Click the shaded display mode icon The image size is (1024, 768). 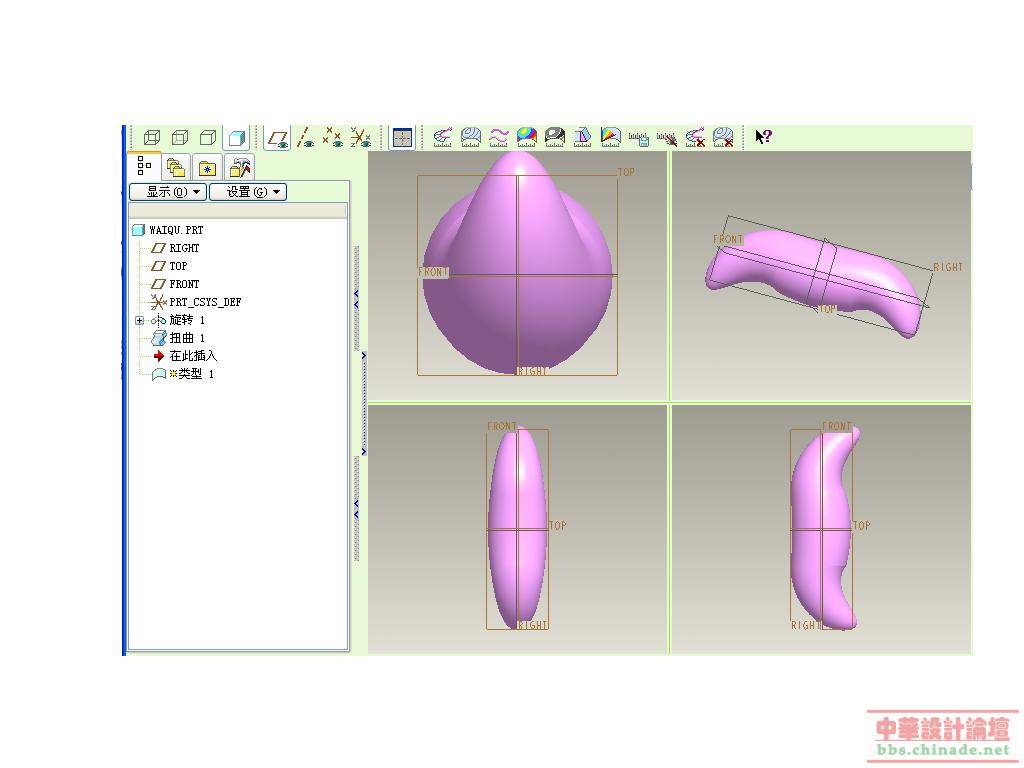tap(236, 137)
